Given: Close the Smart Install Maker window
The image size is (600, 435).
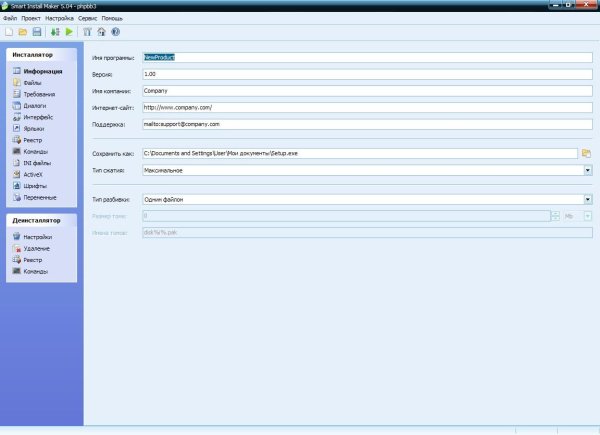Looking at the screenshot, I should click(586, 5).
